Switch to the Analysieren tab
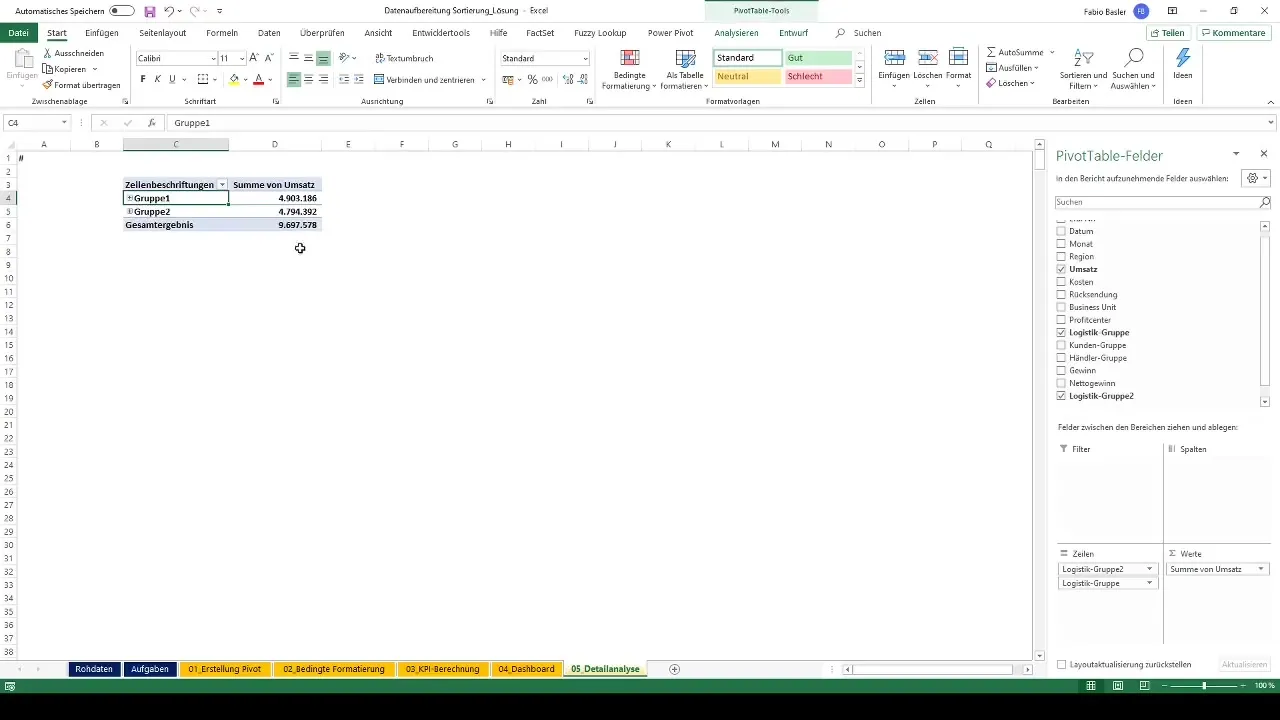 736,33
